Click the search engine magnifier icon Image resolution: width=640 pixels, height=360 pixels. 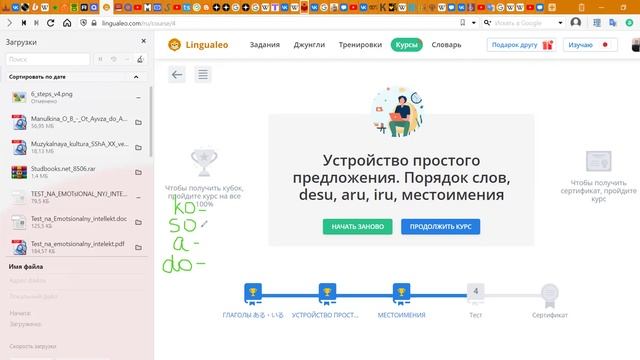(x=487, y=23)
